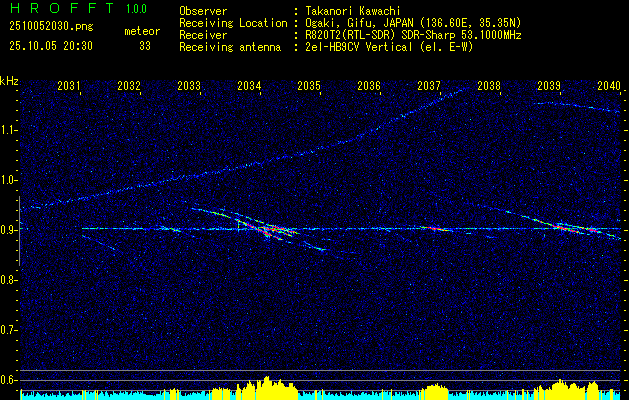Click the kHz axis unit label
The width and height of the screenshot is (629, 400).
click(x=9, y=81)
